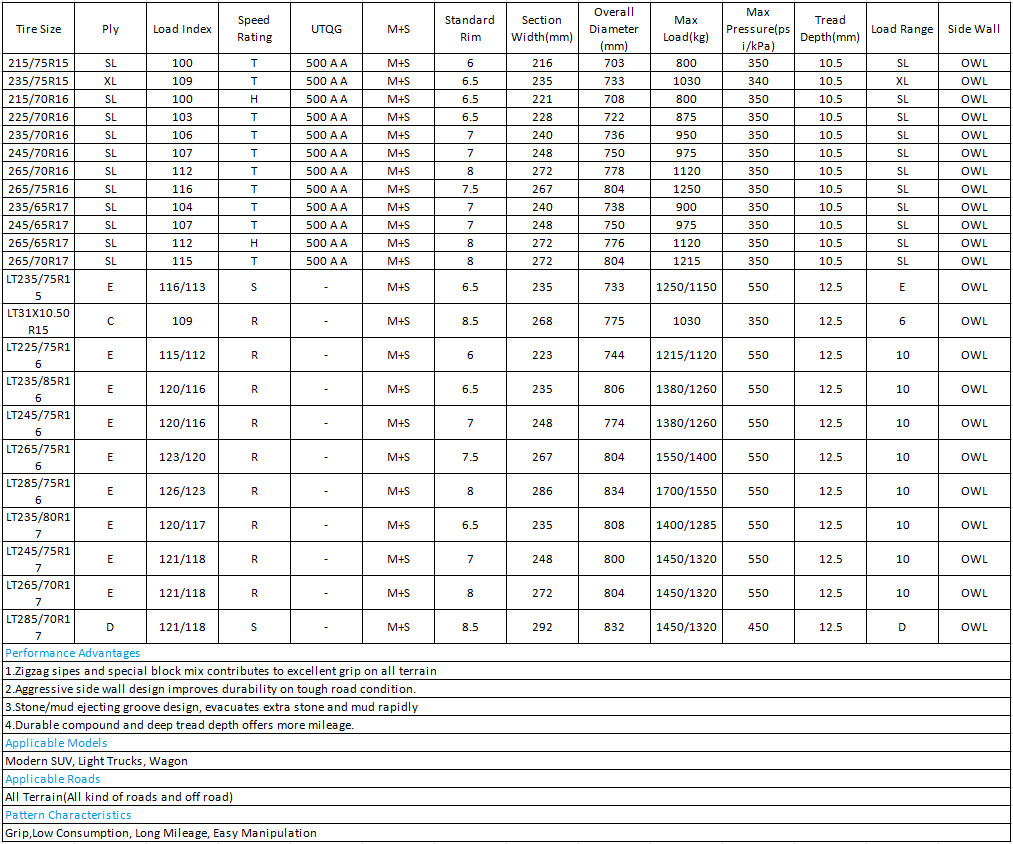
Task: Click the Zigzag sipes advantage line
Action: pos(221,671)
